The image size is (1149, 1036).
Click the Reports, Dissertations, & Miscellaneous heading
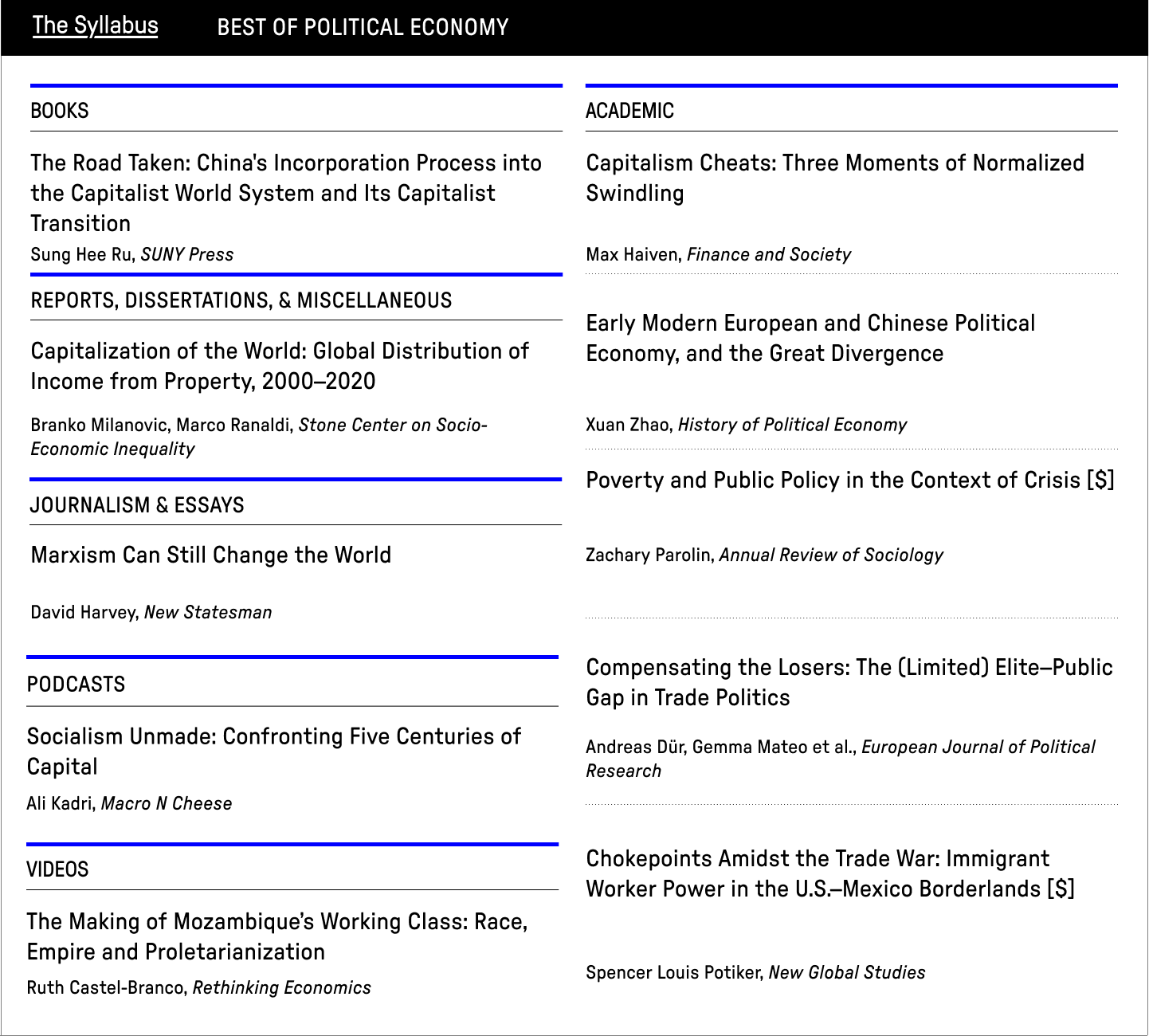click(241, 300)
